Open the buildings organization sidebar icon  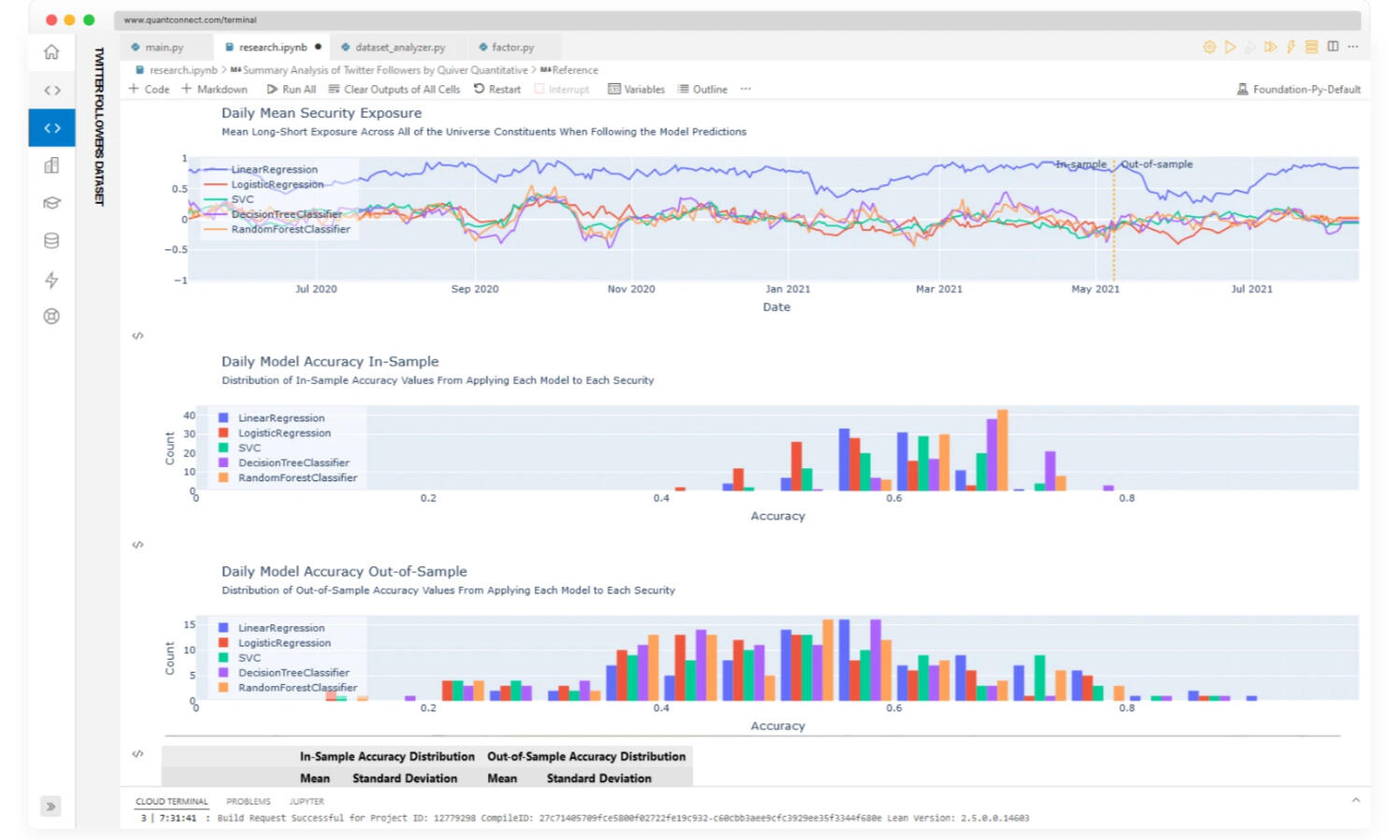(x=51, y=165)
